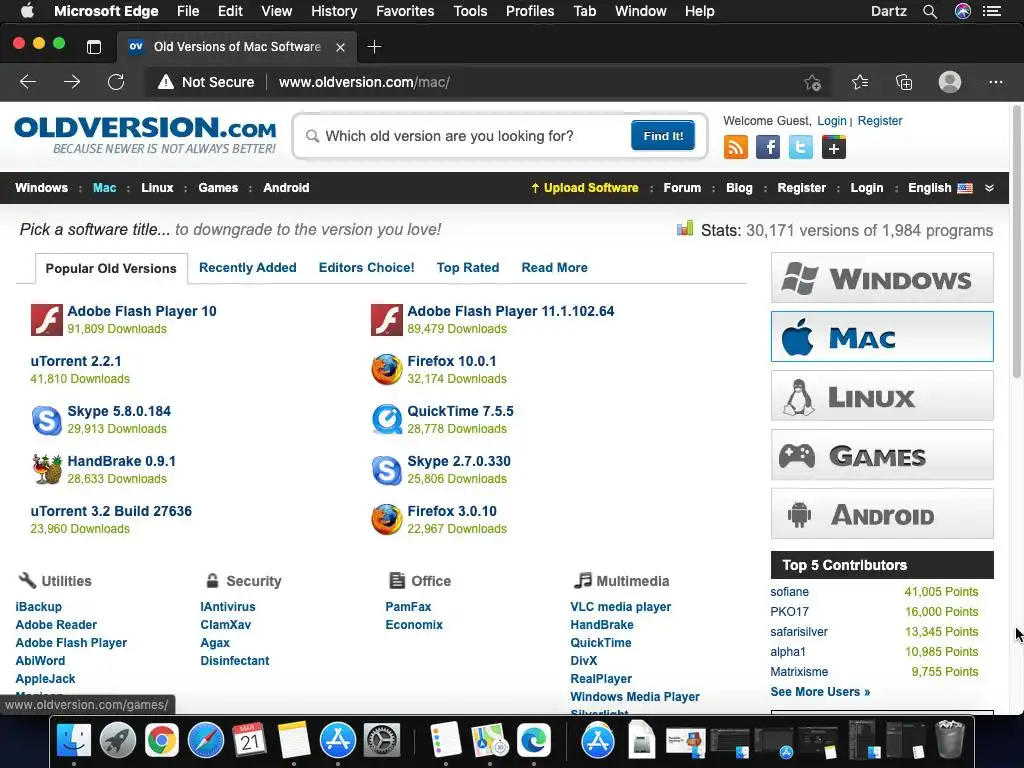Open System Preferences from the Dock
This screenshot has width=1024, height=768.
pyautogui.click(x=381, y=740)
